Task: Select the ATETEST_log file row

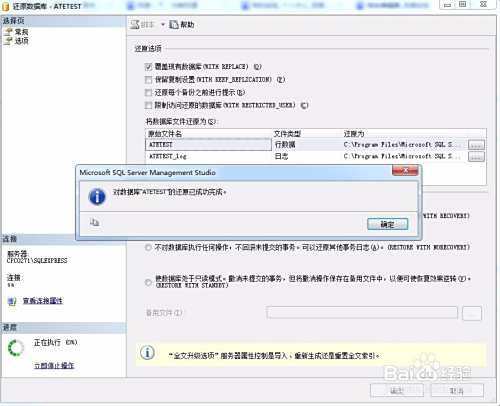Action: tap(307, 156)
